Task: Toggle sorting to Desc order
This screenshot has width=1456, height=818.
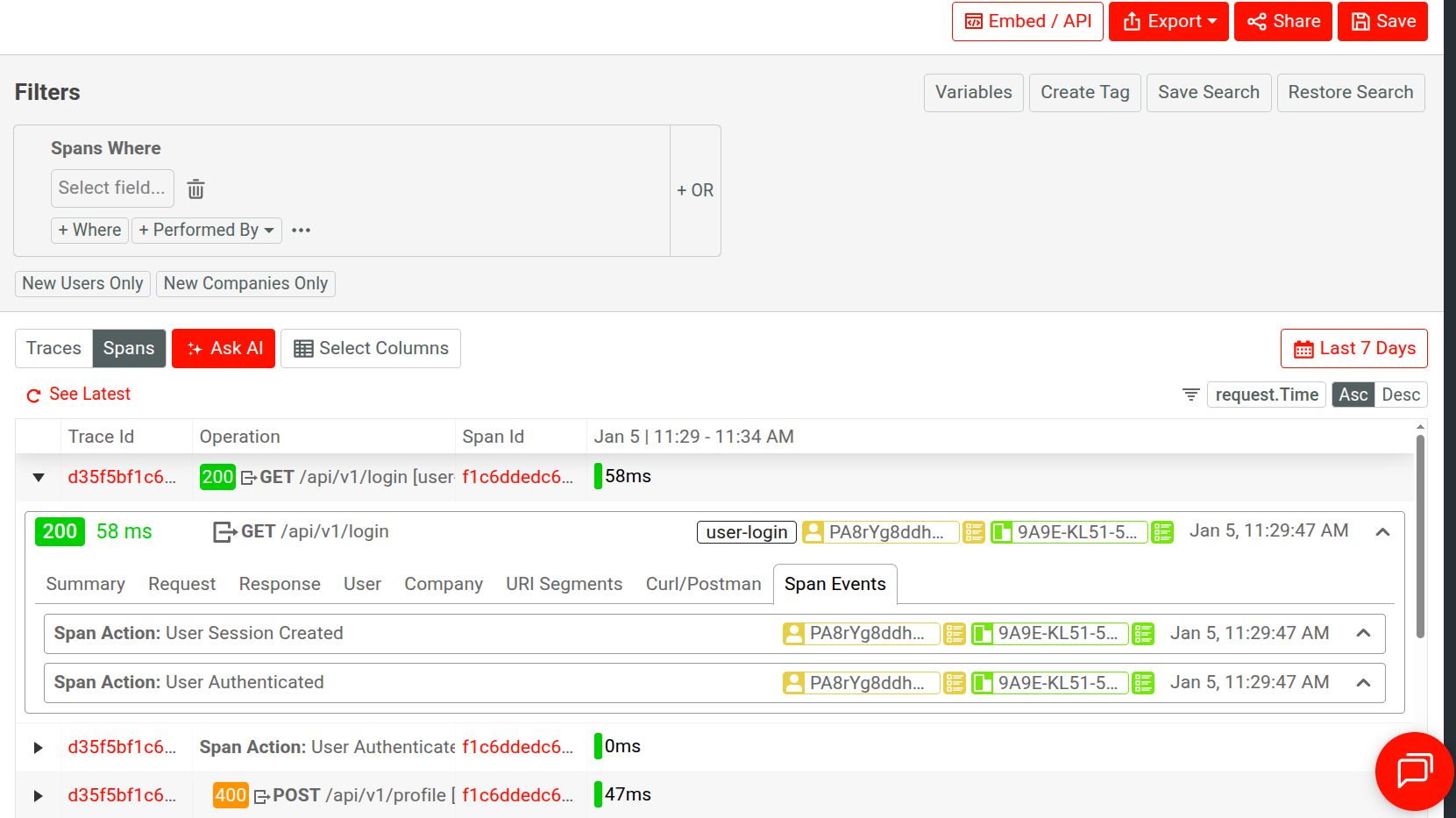Action: click(1400, 395)
